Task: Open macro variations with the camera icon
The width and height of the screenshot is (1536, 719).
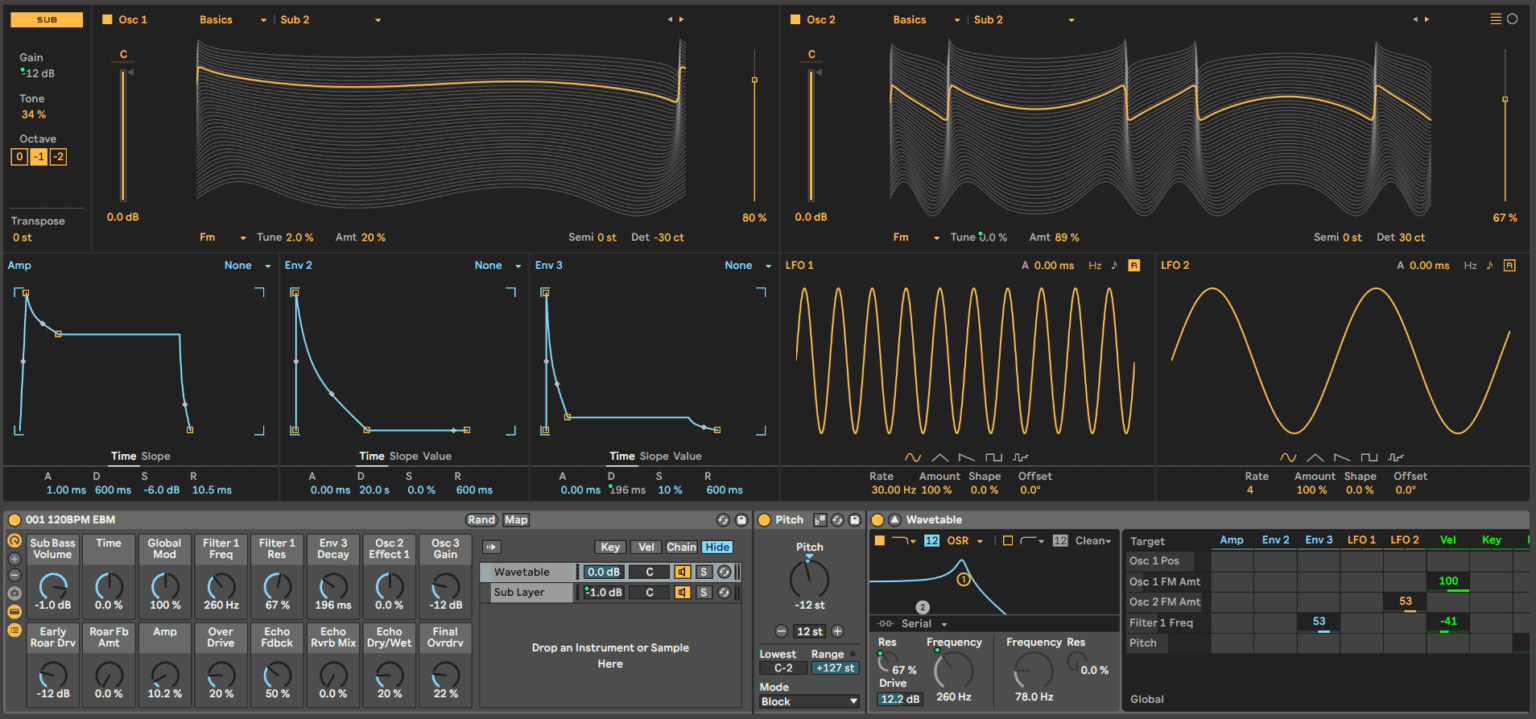Action: point(14,593)
